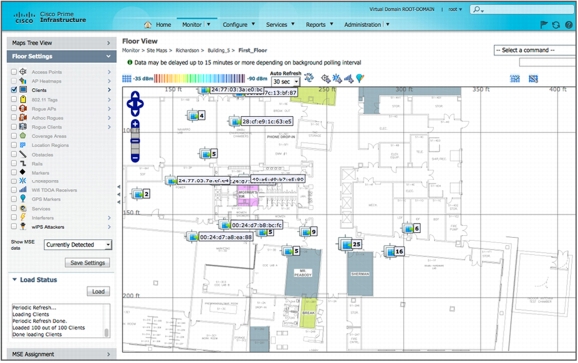Open the Select a command dropdown
The width and height of the screenshot is (578, 363).
point(536,50)
